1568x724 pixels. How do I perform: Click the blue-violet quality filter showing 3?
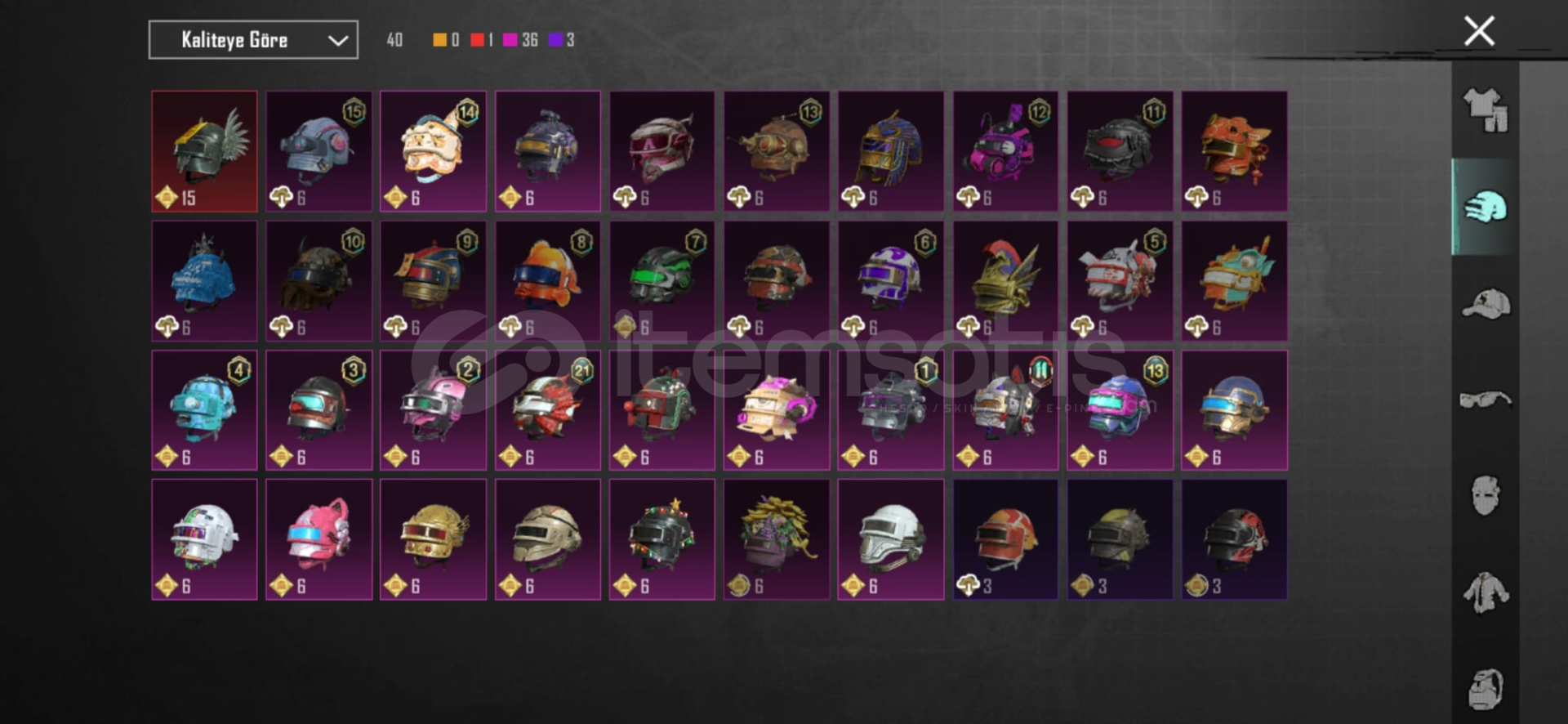point(561,40)
